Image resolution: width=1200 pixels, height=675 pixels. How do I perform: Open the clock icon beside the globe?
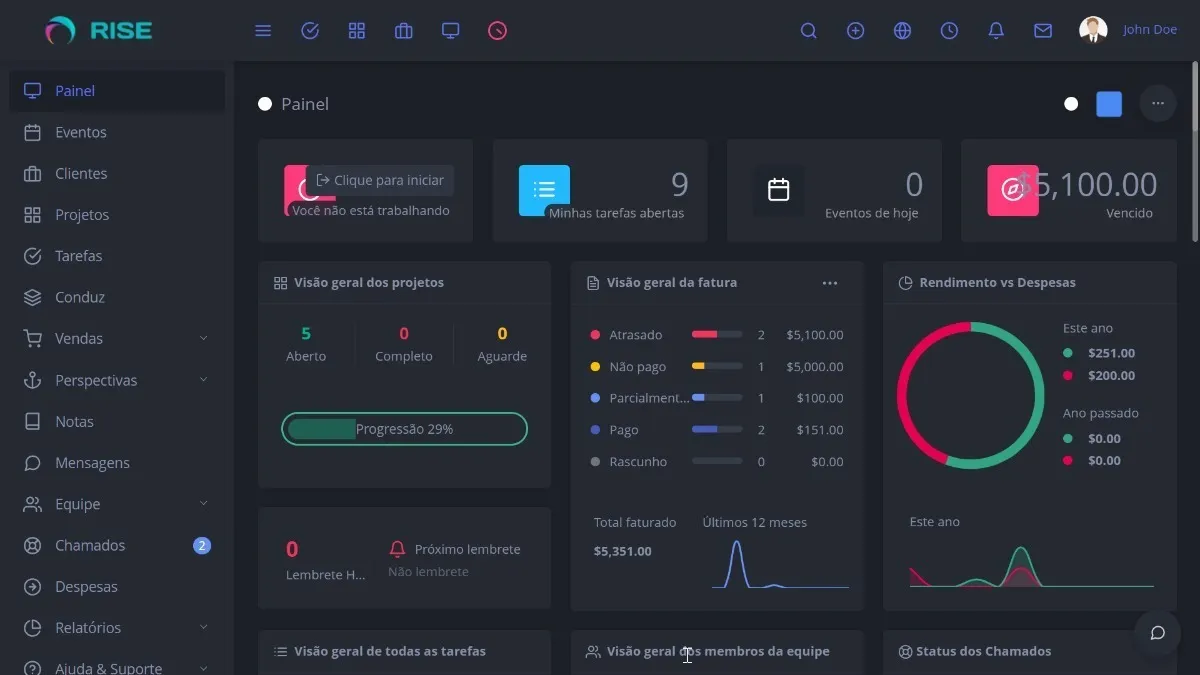(949, 31)
